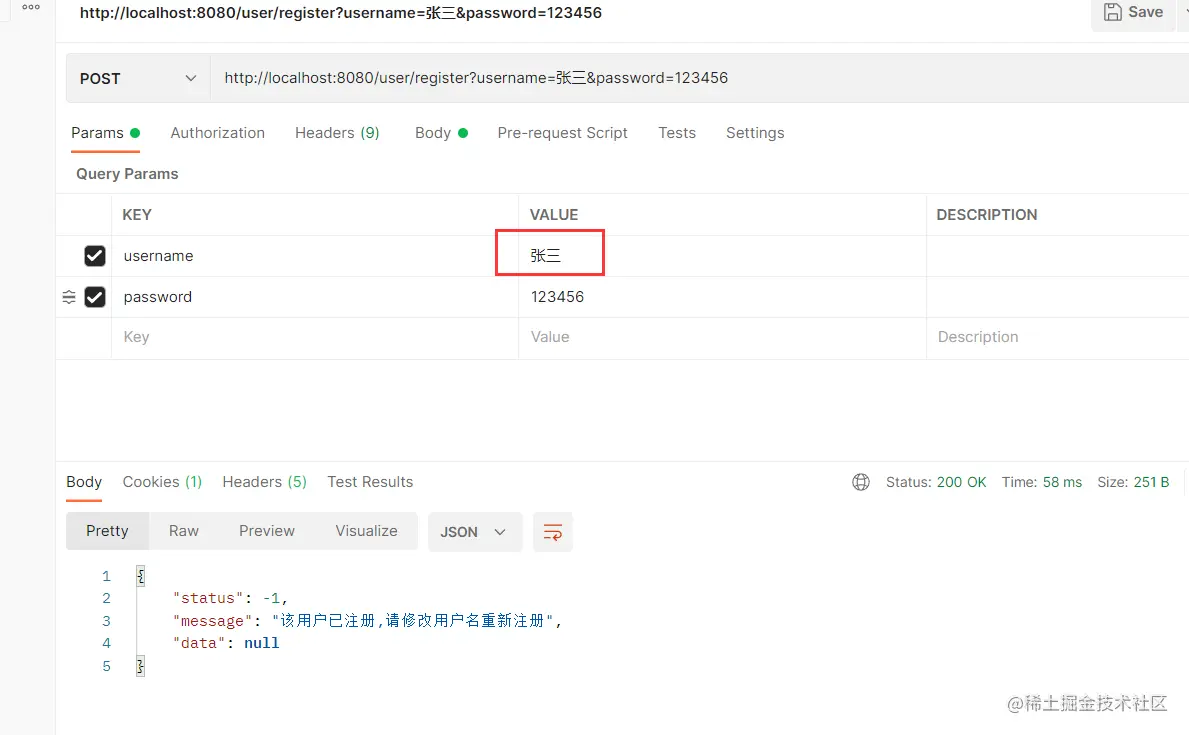Switch to the request Body tab

441,133
